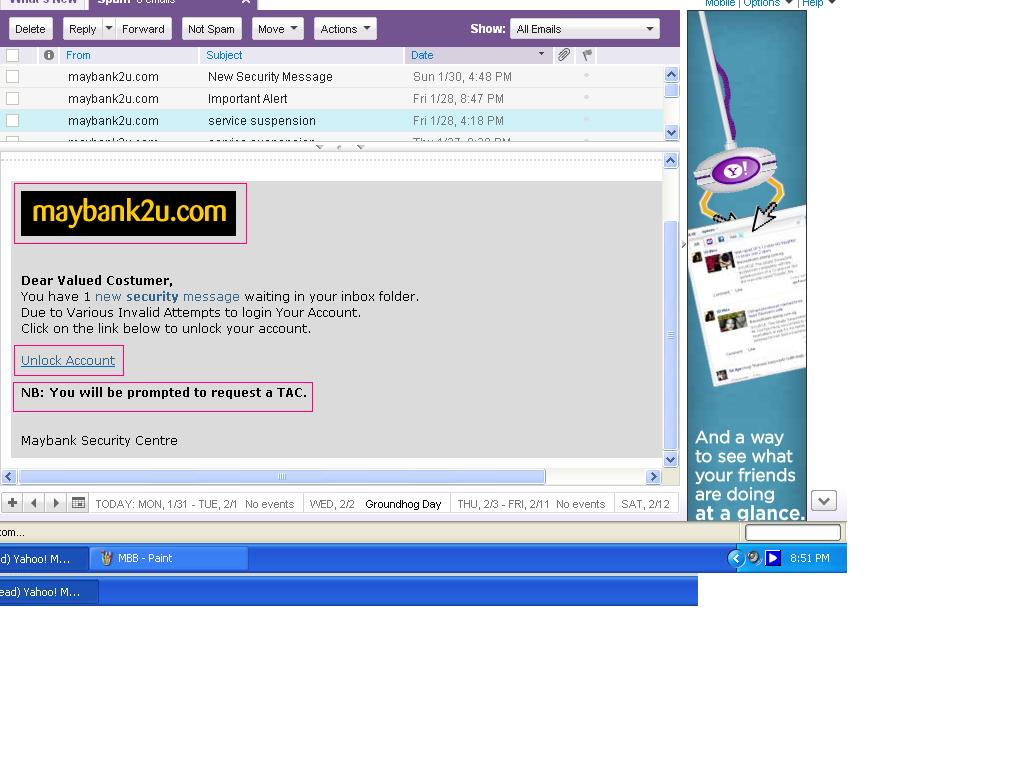Click the Options link

[x=761, y=3]
